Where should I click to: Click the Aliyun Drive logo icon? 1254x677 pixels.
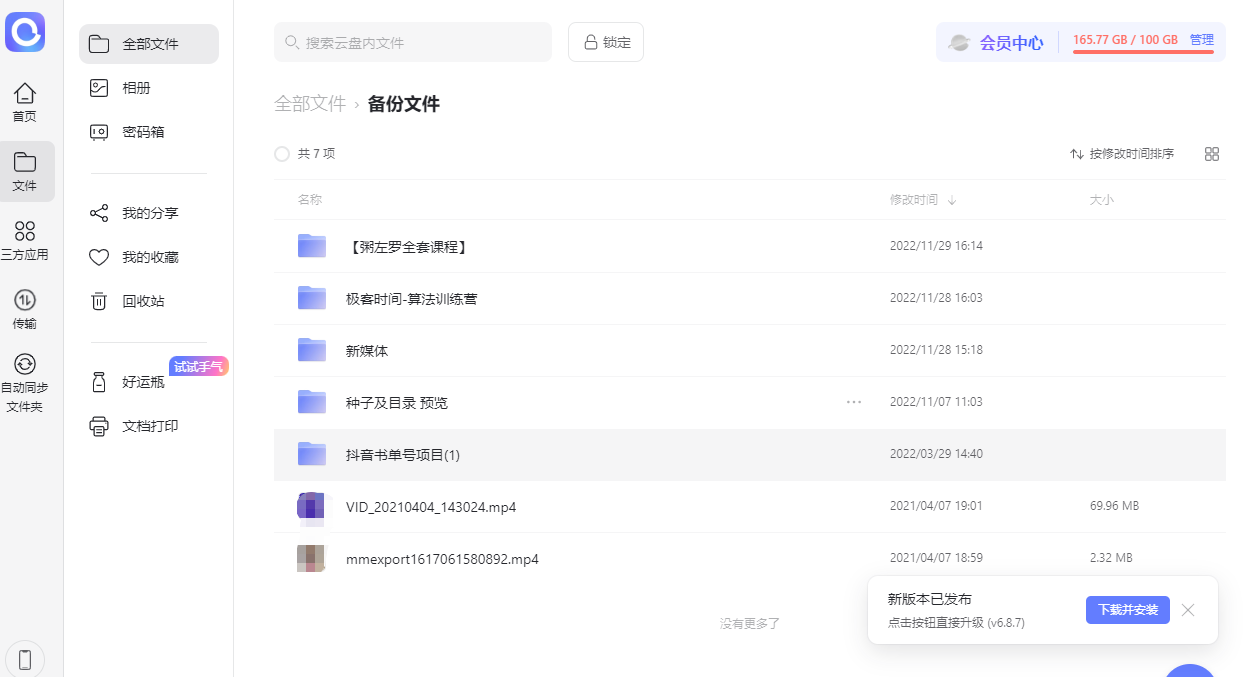point(25,31)
